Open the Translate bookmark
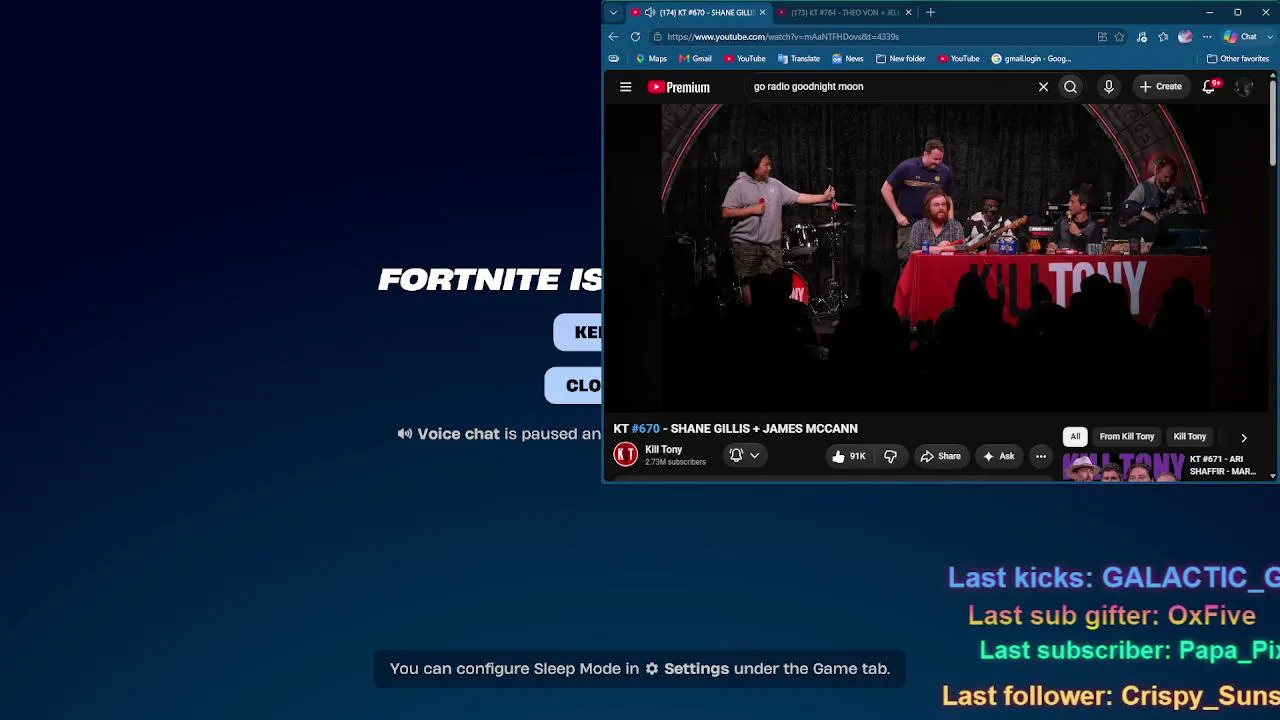This screenshot has width=1280, height=720. [799, 59]
